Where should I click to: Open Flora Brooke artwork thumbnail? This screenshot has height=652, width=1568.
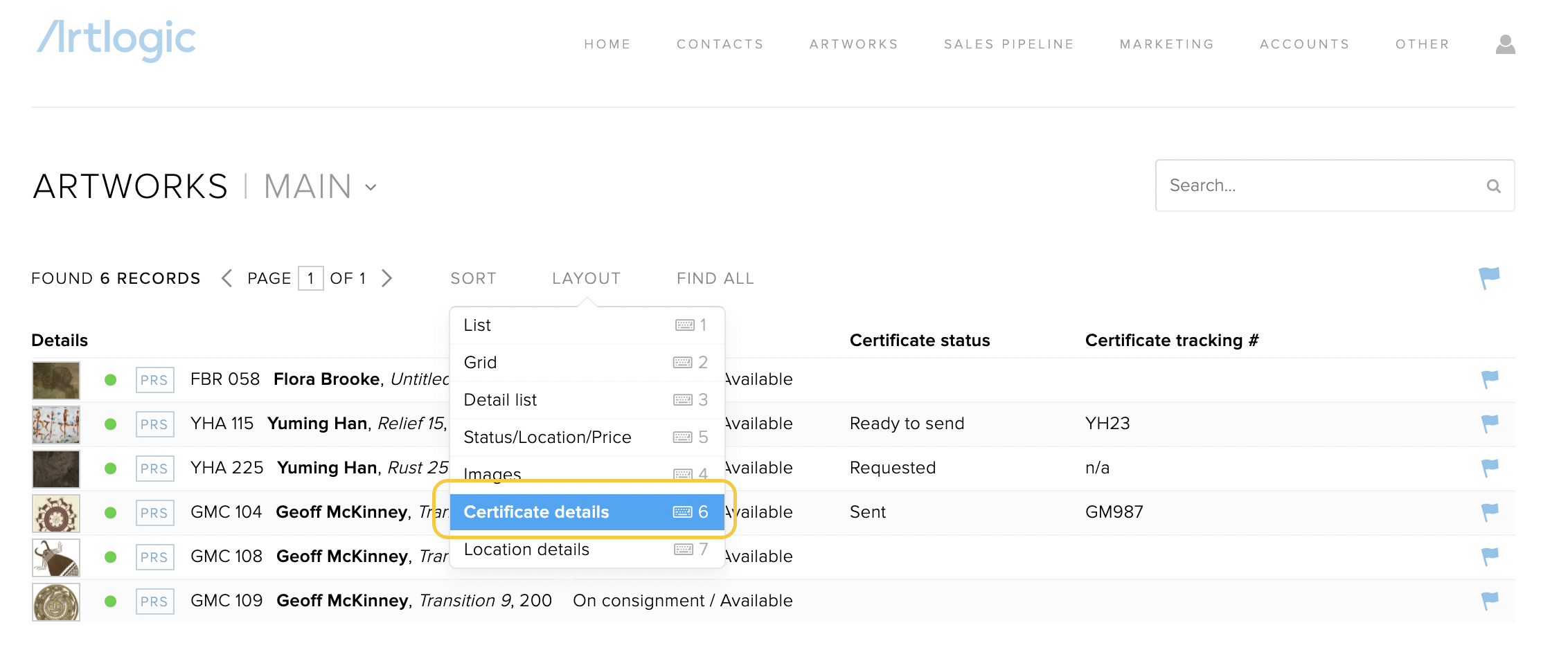tap(56, 380)
